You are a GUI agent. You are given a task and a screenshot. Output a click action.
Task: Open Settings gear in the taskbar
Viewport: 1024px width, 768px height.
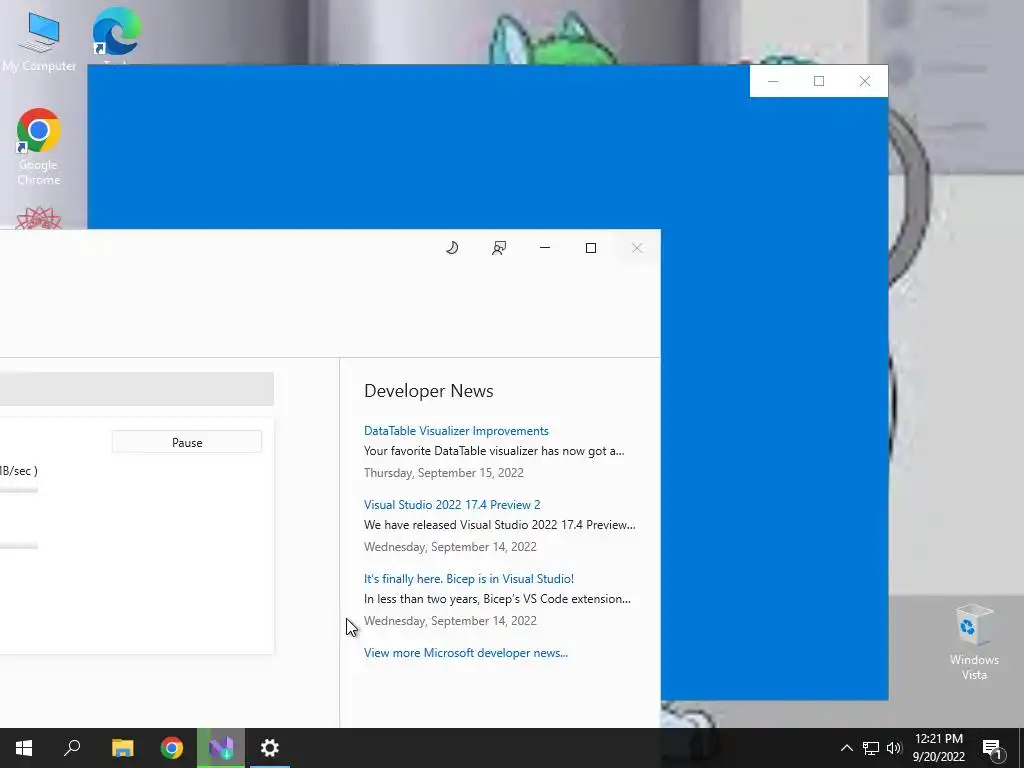coord(270,748)
